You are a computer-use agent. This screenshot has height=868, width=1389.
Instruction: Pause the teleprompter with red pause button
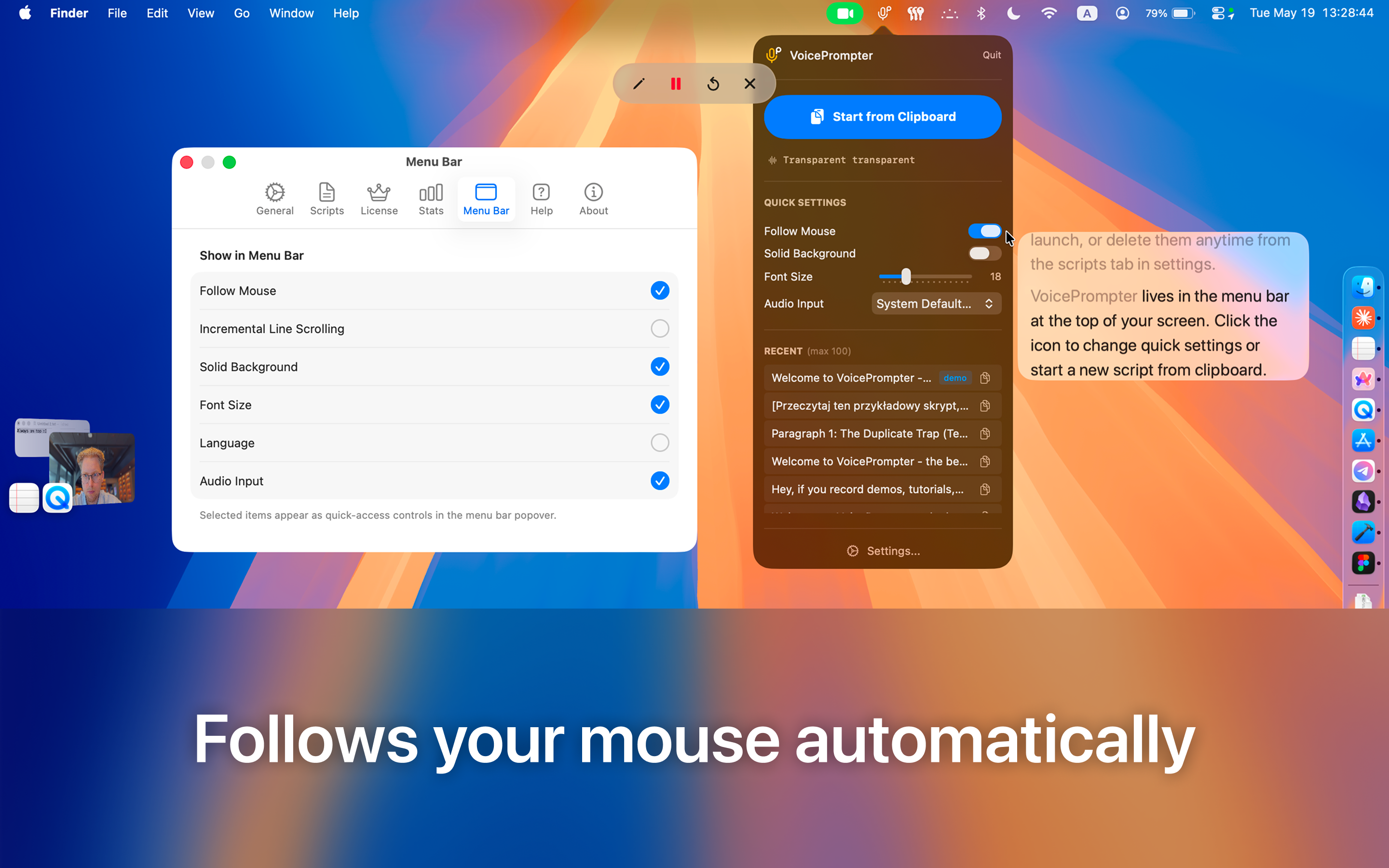click(676, 84)
